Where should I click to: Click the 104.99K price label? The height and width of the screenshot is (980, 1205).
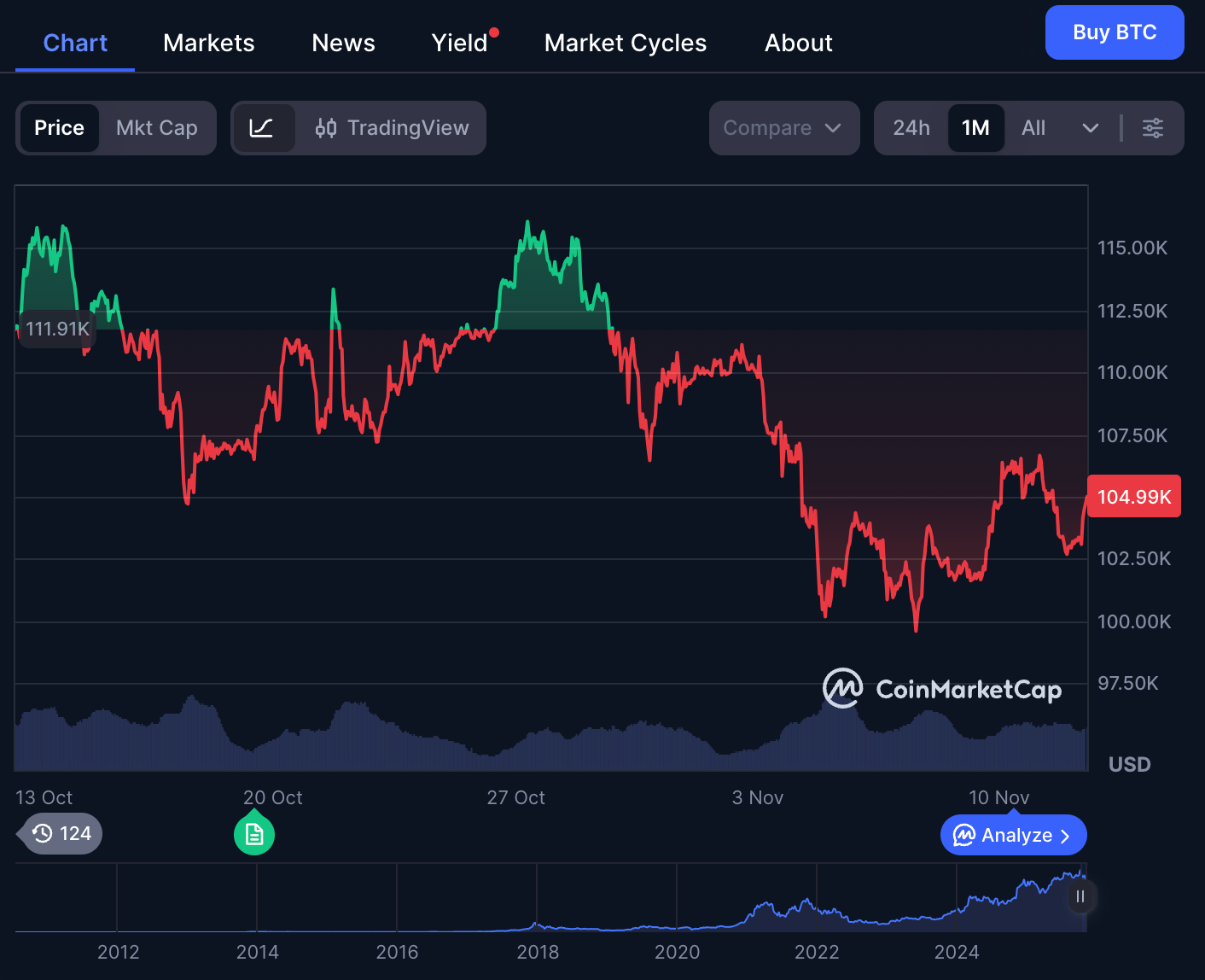tap(1134, 496)
